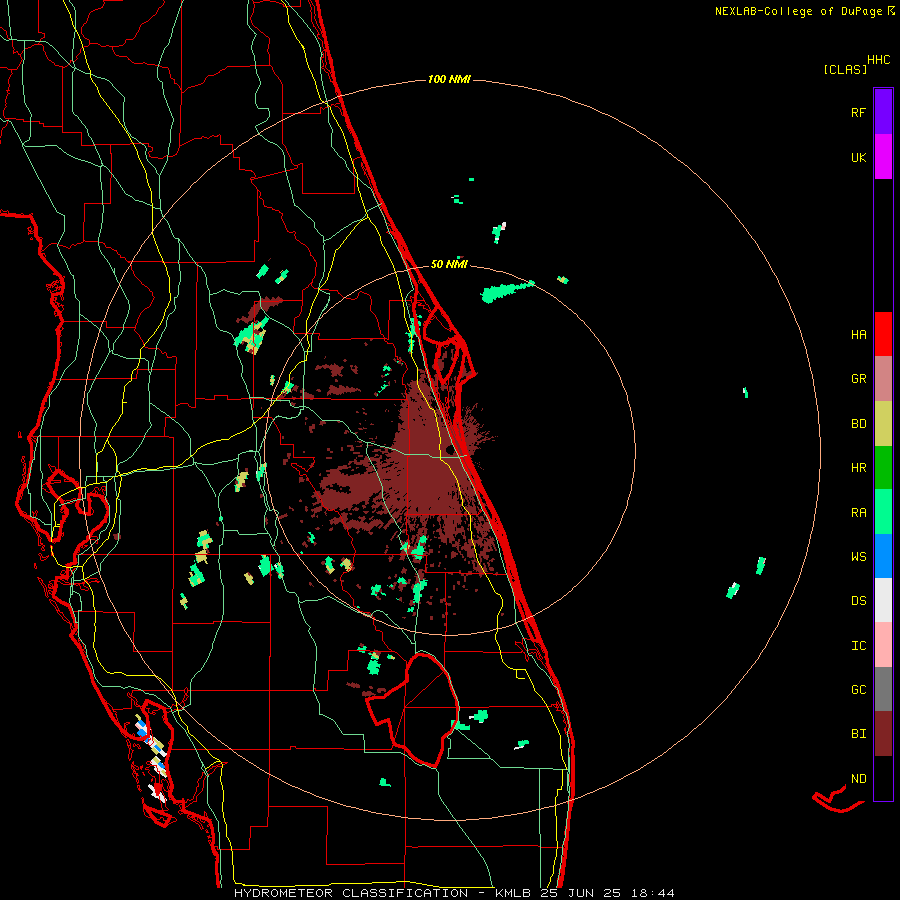Click the IC light pink legend block

pyautogui.click(x=883, y=645)
